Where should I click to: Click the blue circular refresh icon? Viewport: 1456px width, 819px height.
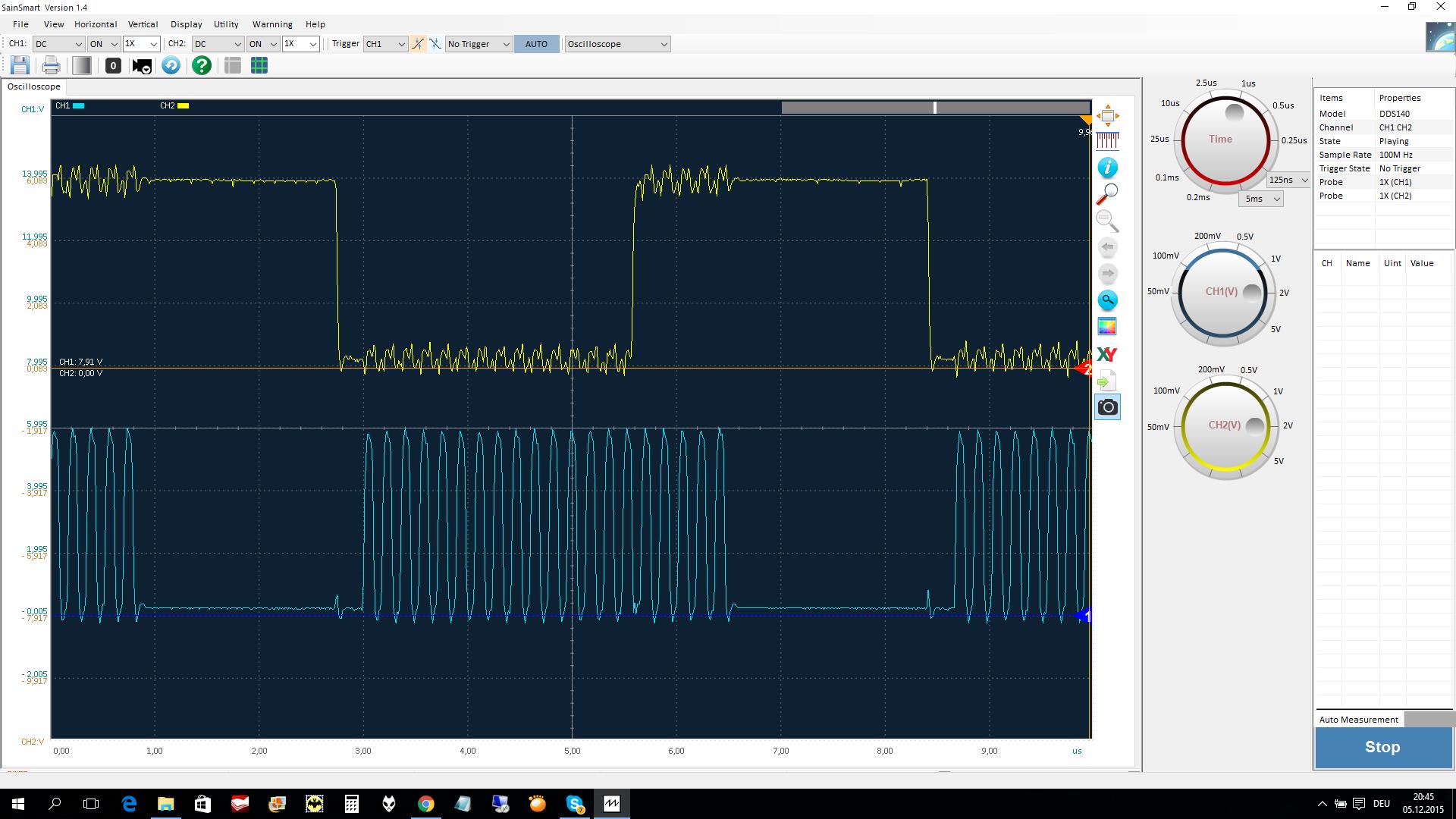pyautogui.click(x=171, y=65)
